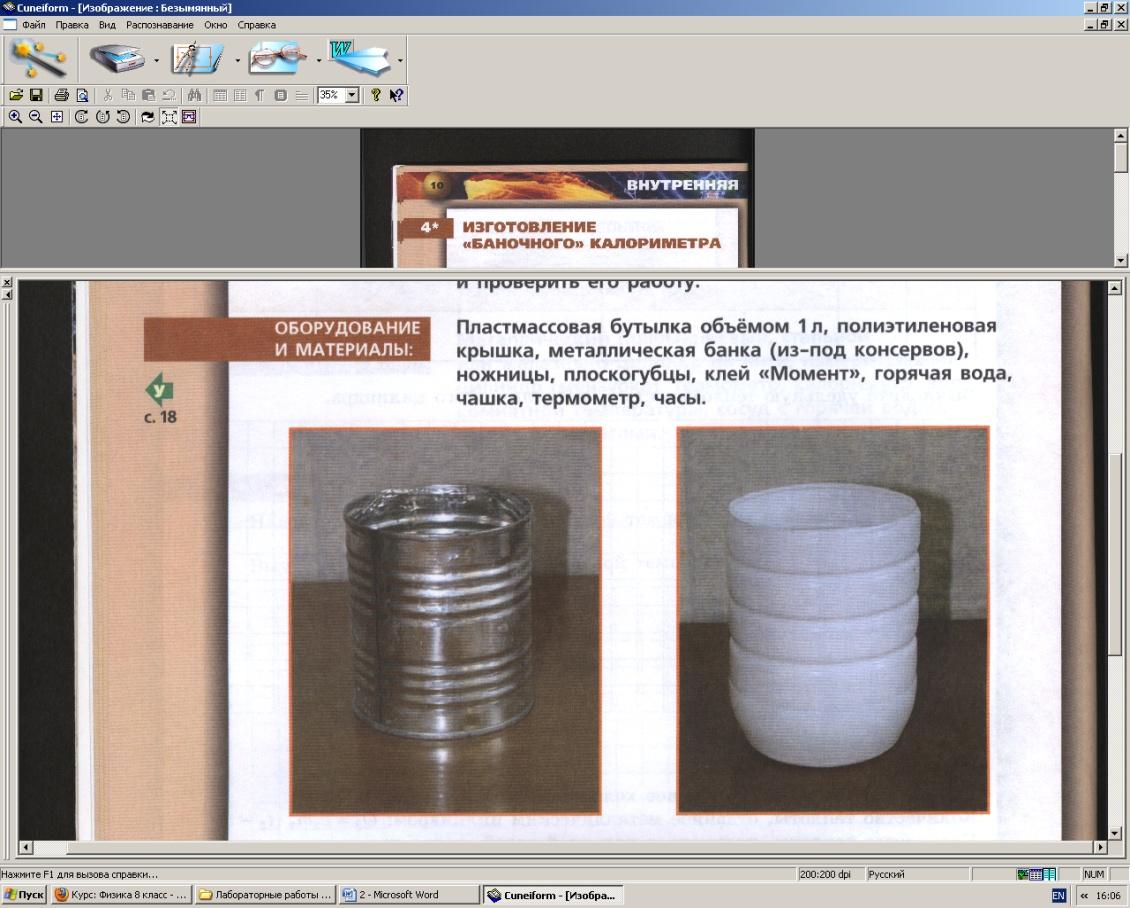
Task: Click the NUM indicator in the status bar
Action: point(1093,874)
